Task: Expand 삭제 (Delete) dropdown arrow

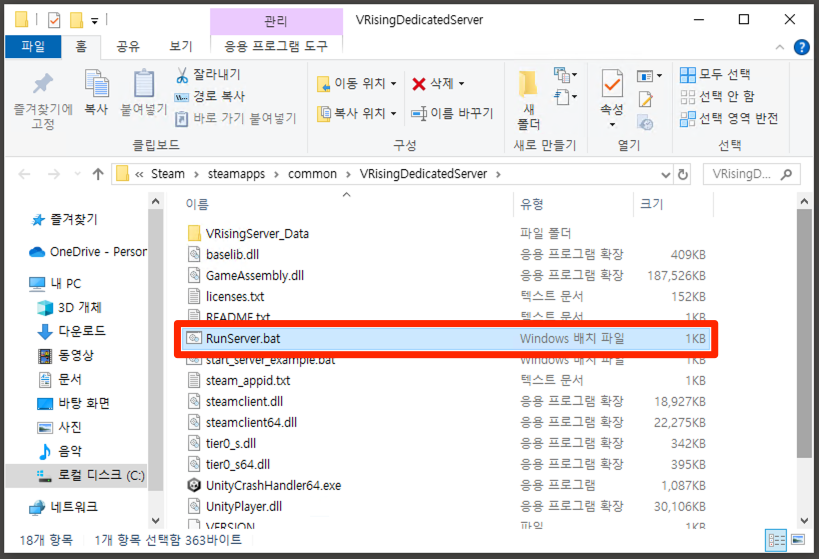Action: (x=462, y=84)
